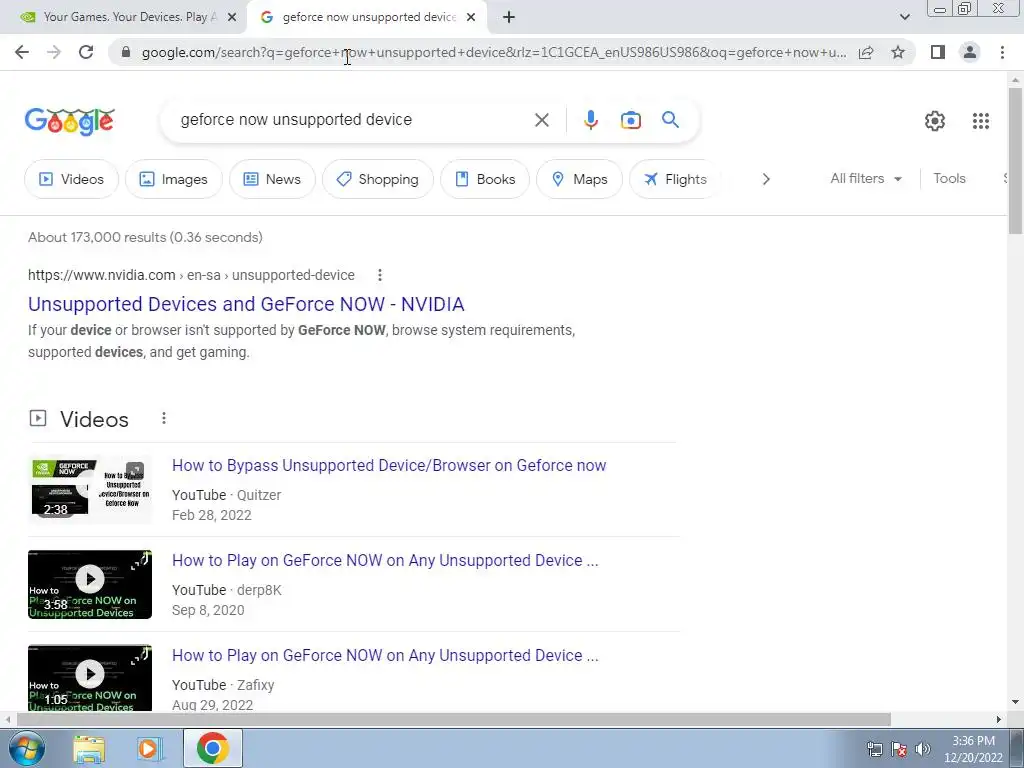The width and height of the screenshot is (1024, 768).
Task: Open the Chrome side panel
Action: click(x=938, y=52)
